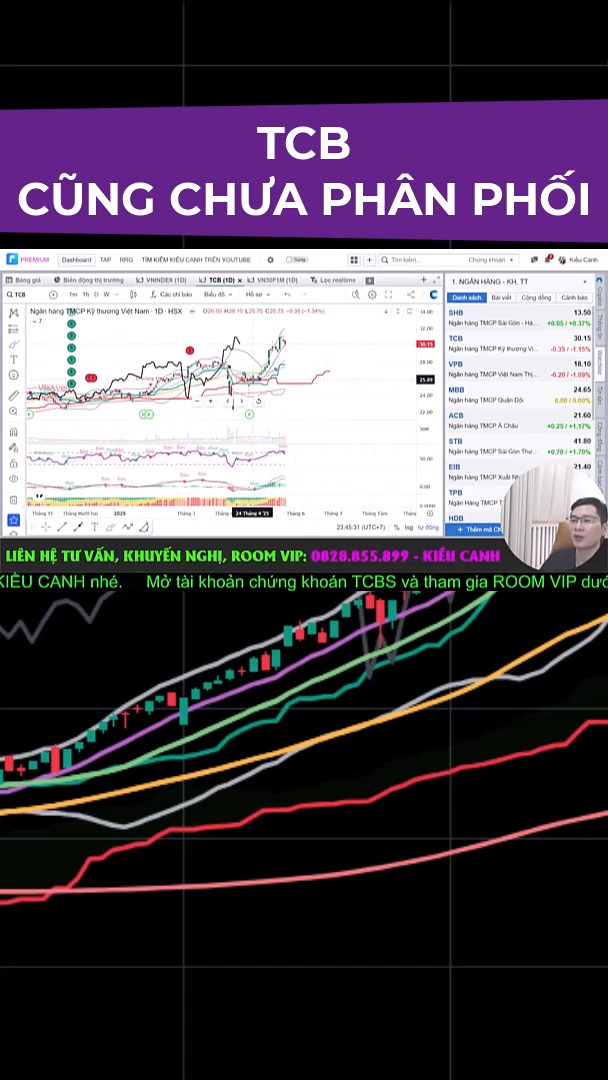Open Các chỉ báo indicators

(172, 294)
